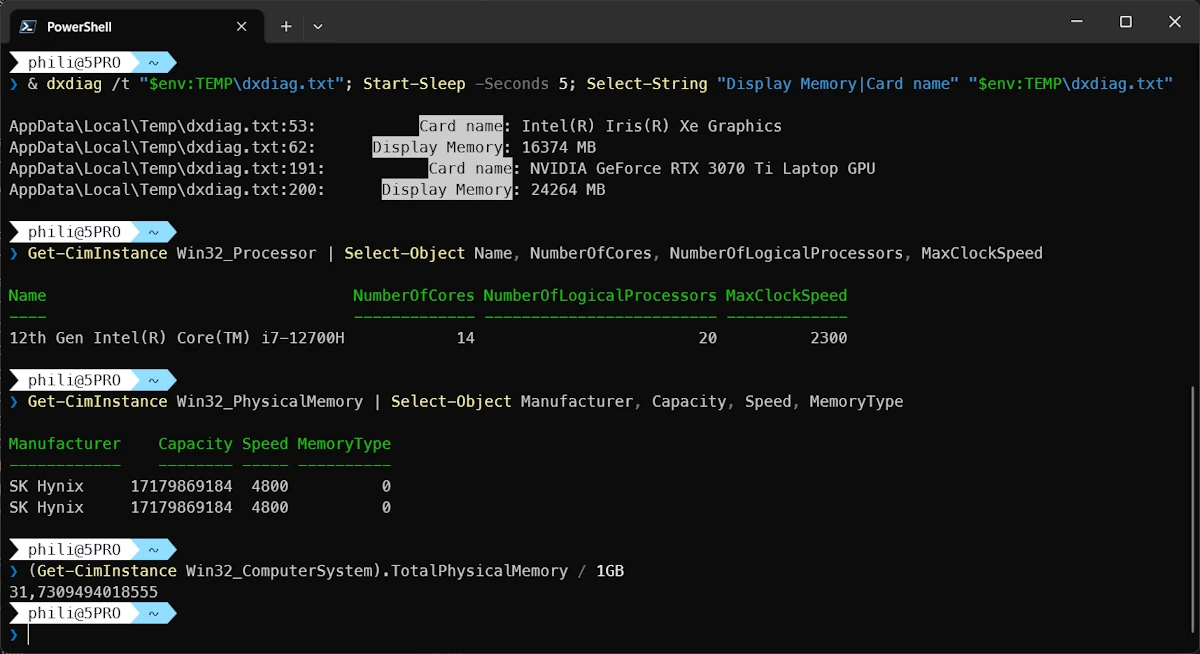Open the new-tab profile dropdown

point(318,27)
